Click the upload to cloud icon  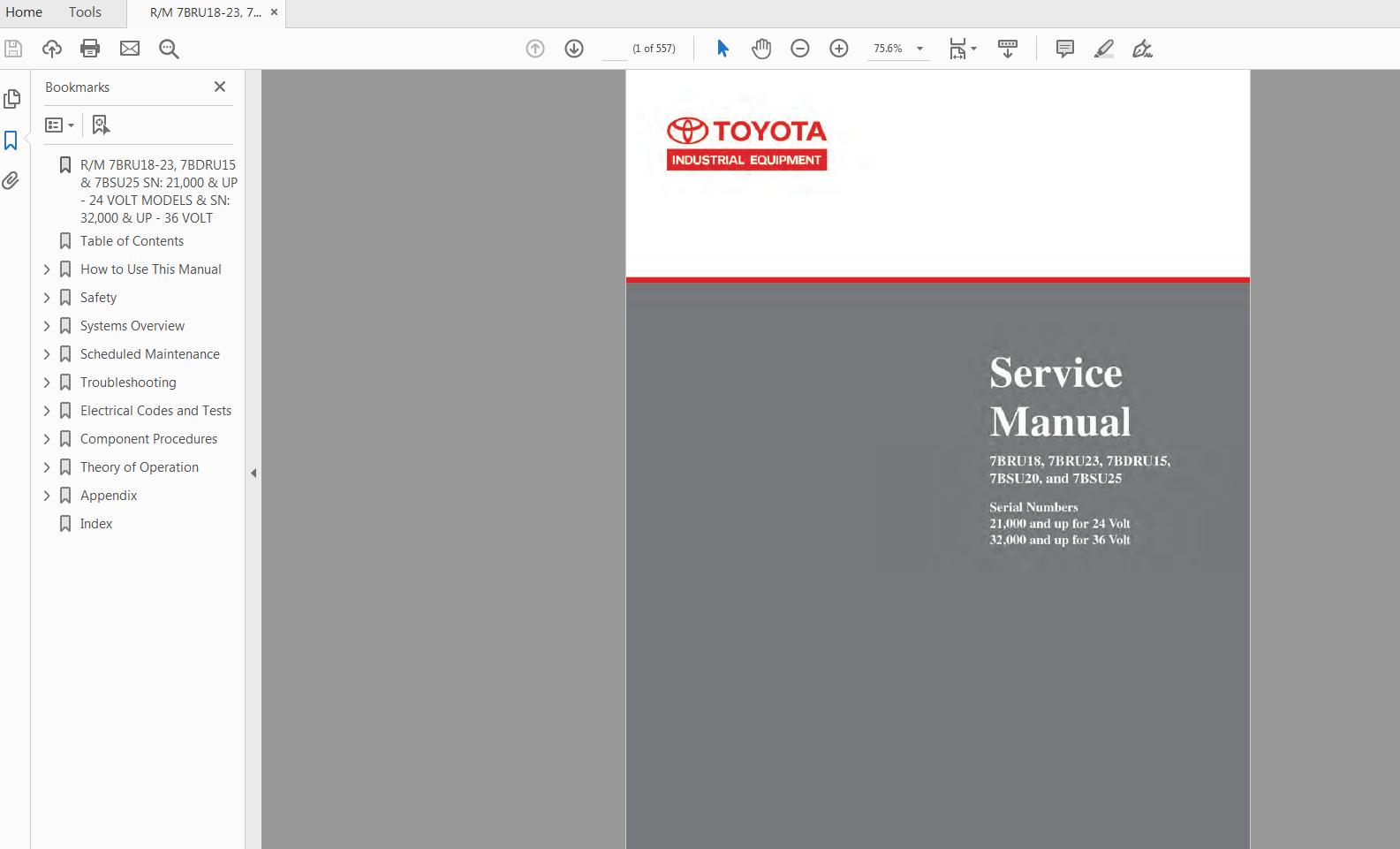coord(52,49)
